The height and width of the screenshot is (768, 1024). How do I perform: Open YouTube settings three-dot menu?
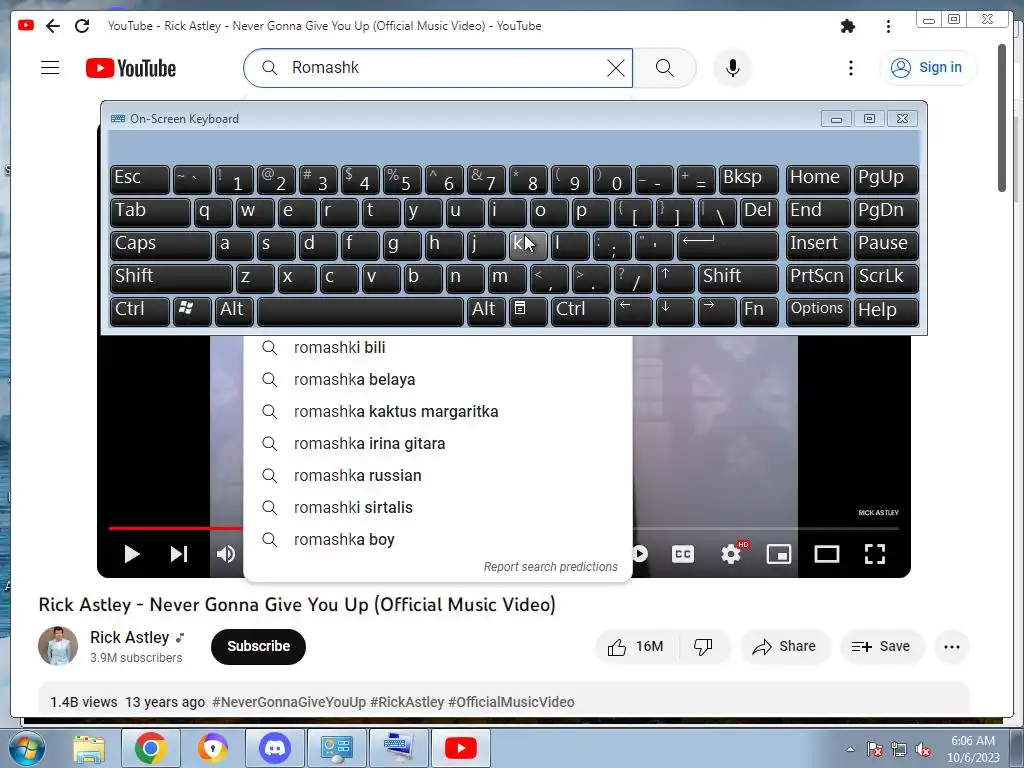(x=850, y=68)
